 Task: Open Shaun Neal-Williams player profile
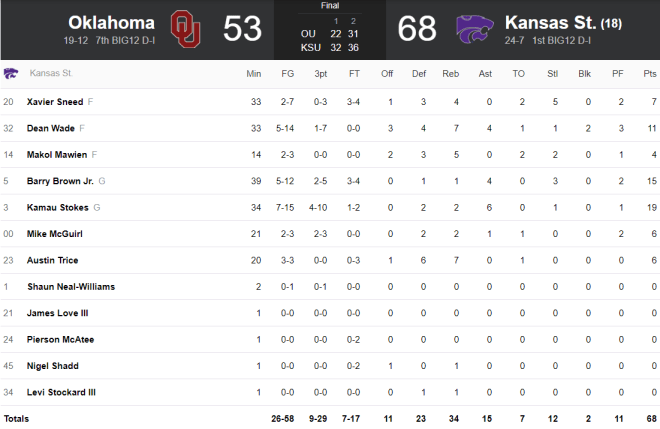(x=71, y=287)
